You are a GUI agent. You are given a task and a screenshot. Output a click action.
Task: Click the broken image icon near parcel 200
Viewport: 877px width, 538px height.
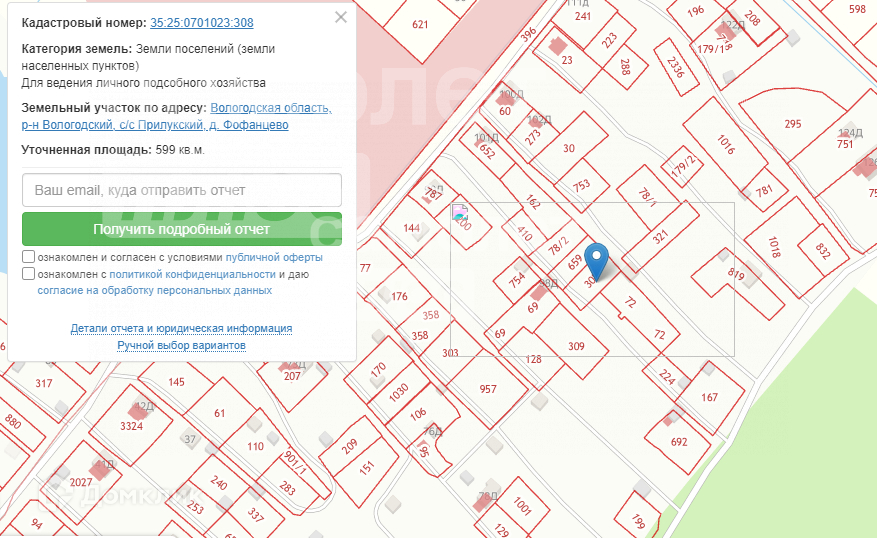(460, 212)
